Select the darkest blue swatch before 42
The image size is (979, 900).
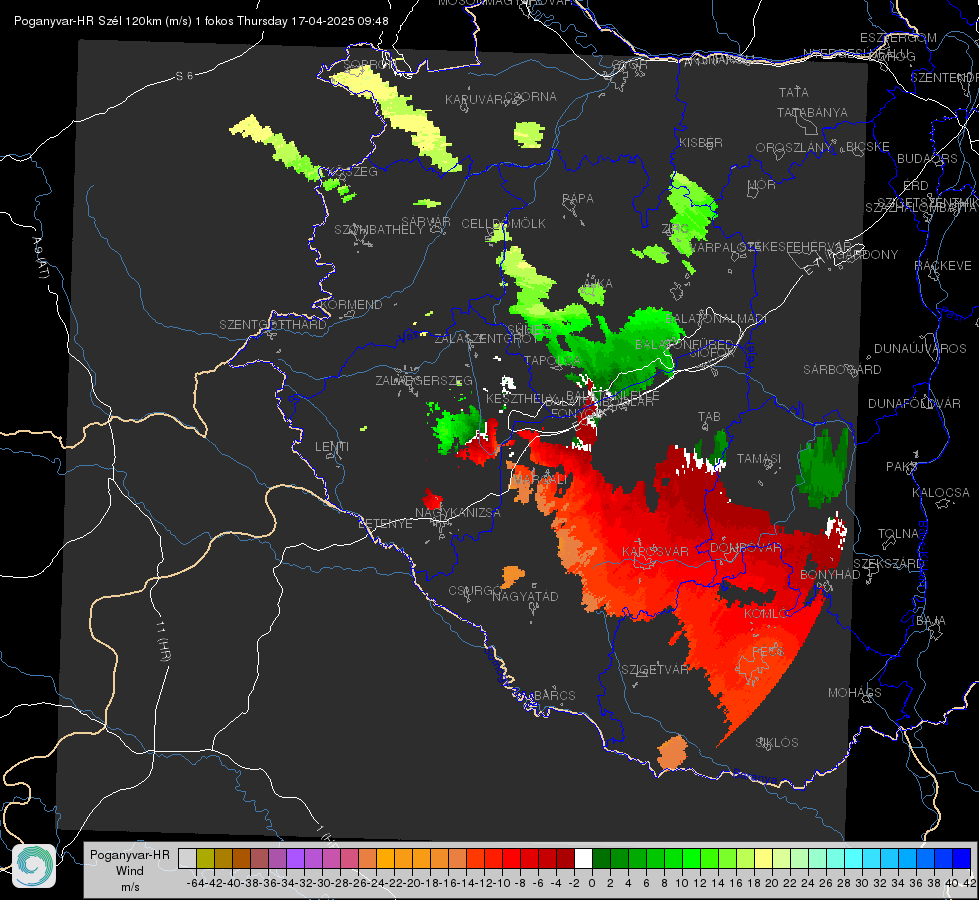(x=962, y=859)
